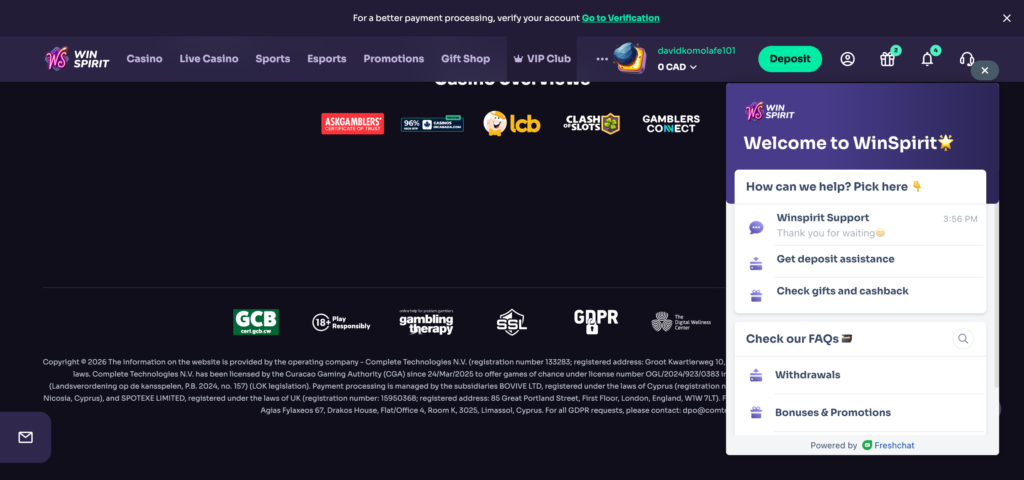Viewport: 1024px width, 480px height.
Task: Search FAQs with the magnifier icon
Action: point(963,339)
